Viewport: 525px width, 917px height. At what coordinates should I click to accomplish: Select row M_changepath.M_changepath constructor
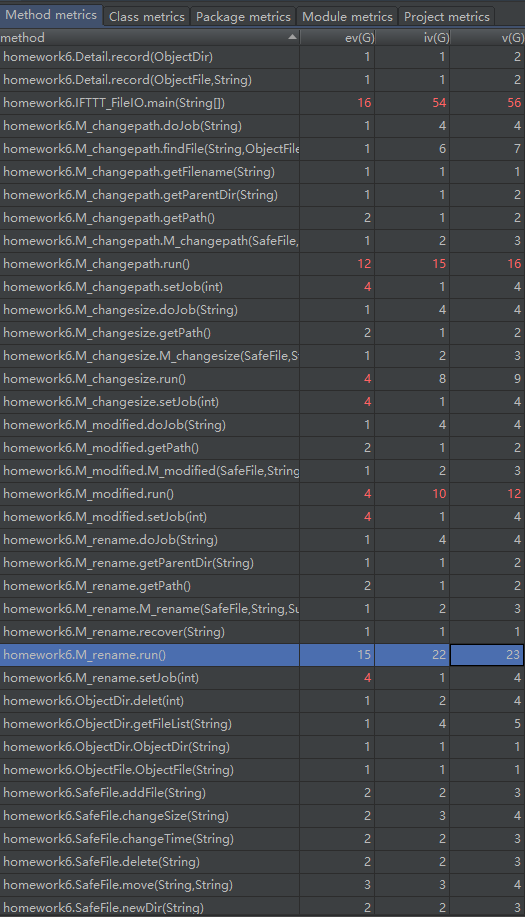pyautogui.click(x=262, y=241)
